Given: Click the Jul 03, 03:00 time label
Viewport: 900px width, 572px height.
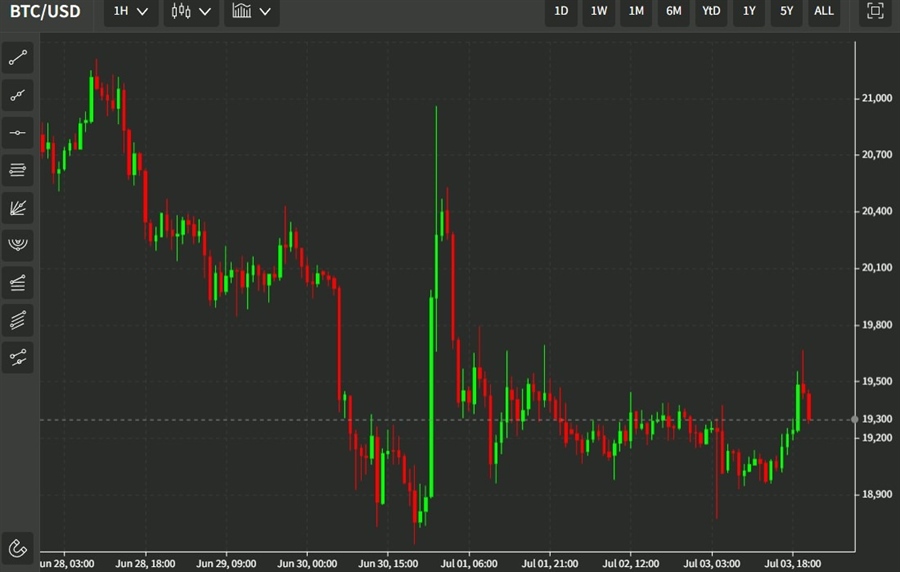Looking at the screenshot, I should coord(712,564).
